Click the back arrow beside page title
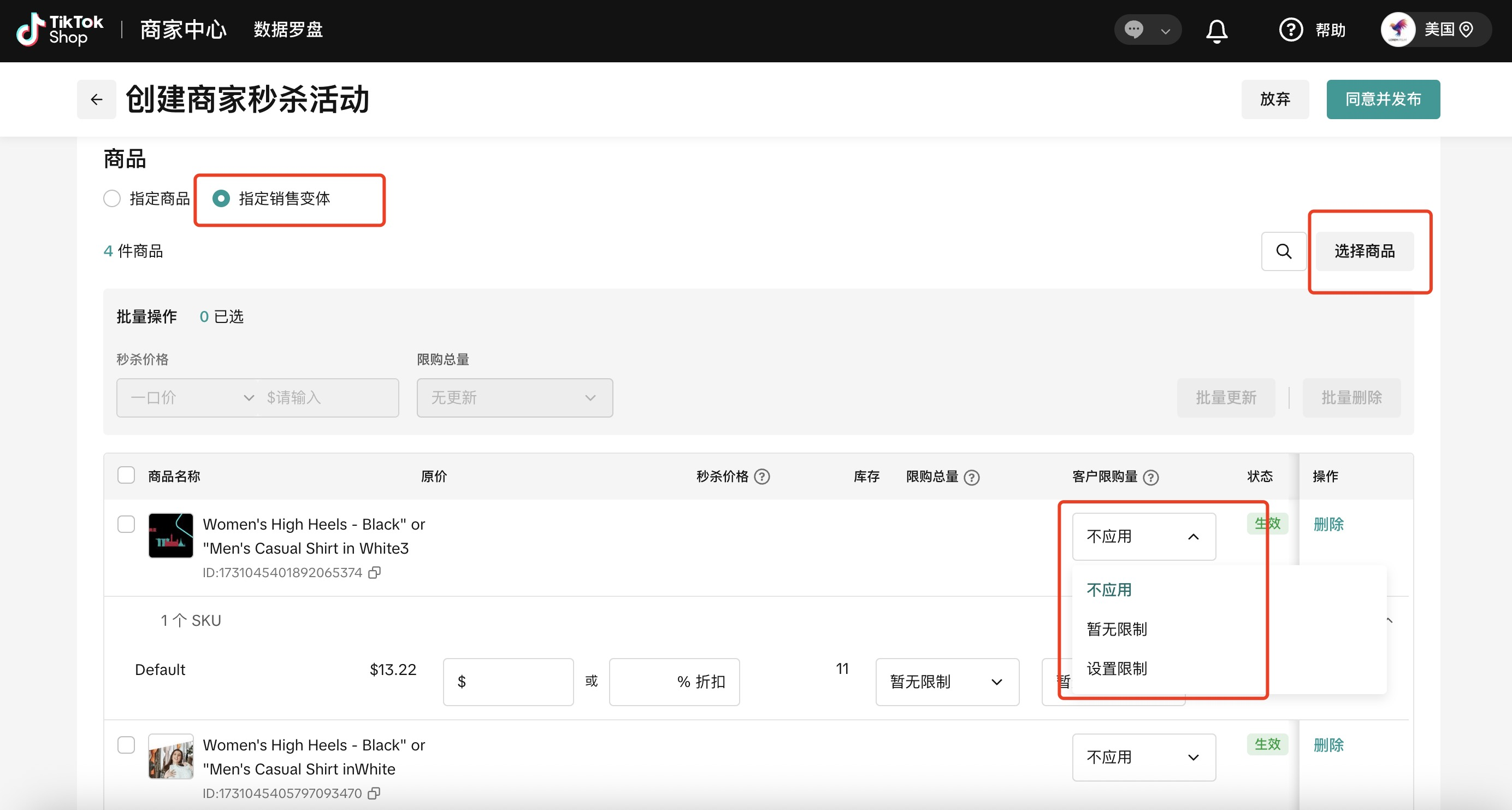 [96, 99]
